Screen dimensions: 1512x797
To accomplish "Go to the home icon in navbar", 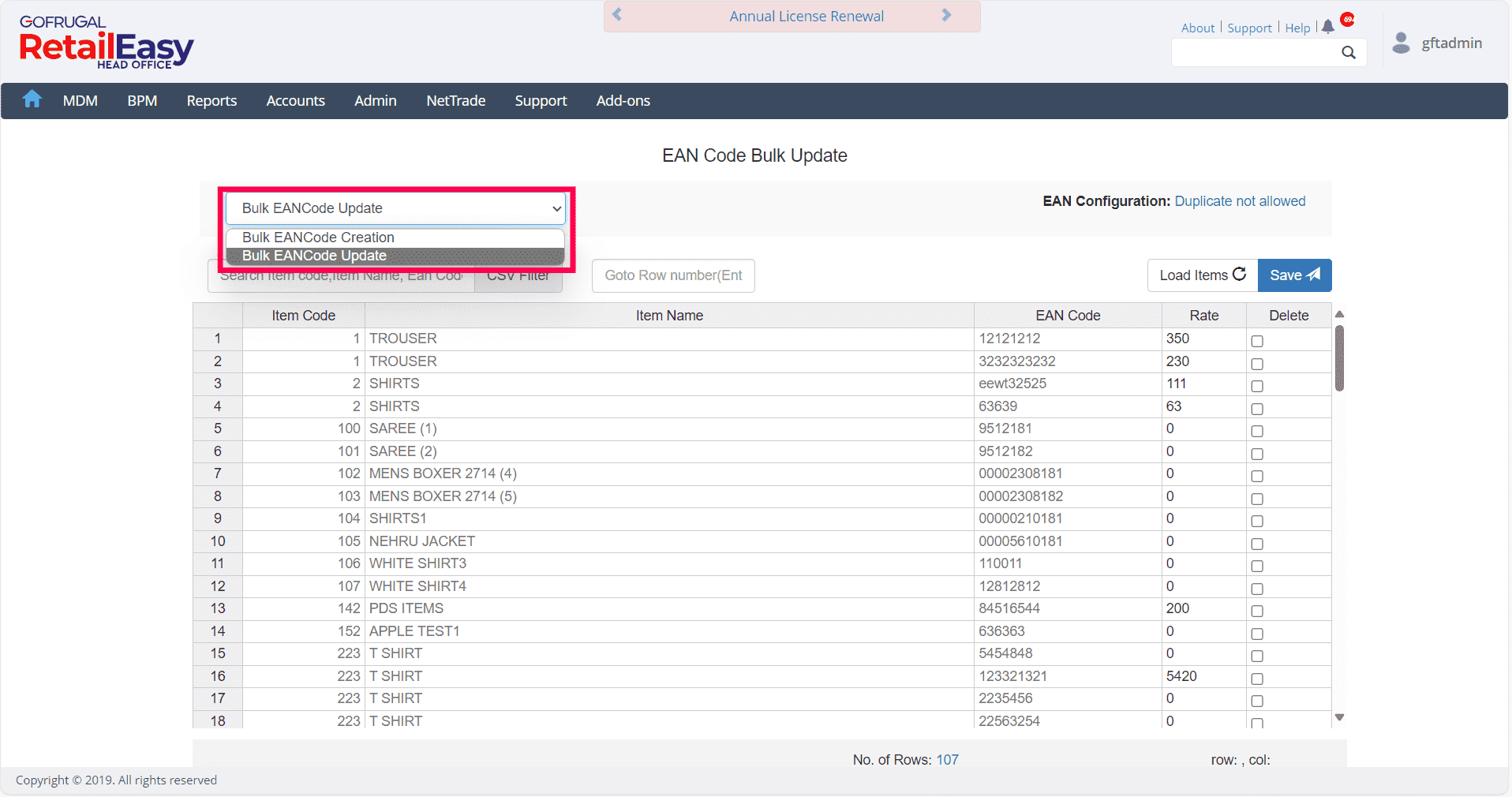I will tap(32, 99).
